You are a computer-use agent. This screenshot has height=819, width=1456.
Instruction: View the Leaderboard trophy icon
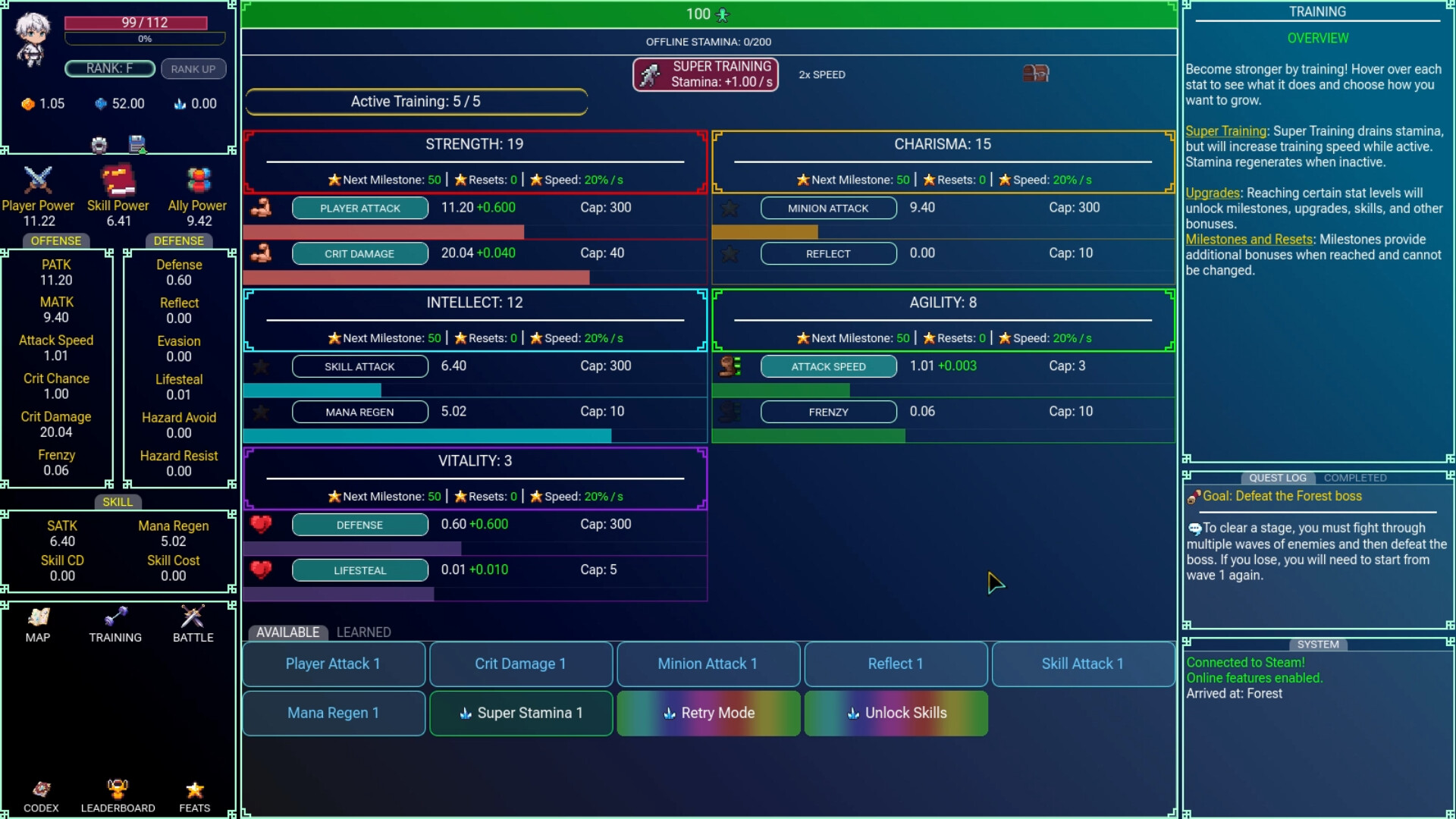118,789
